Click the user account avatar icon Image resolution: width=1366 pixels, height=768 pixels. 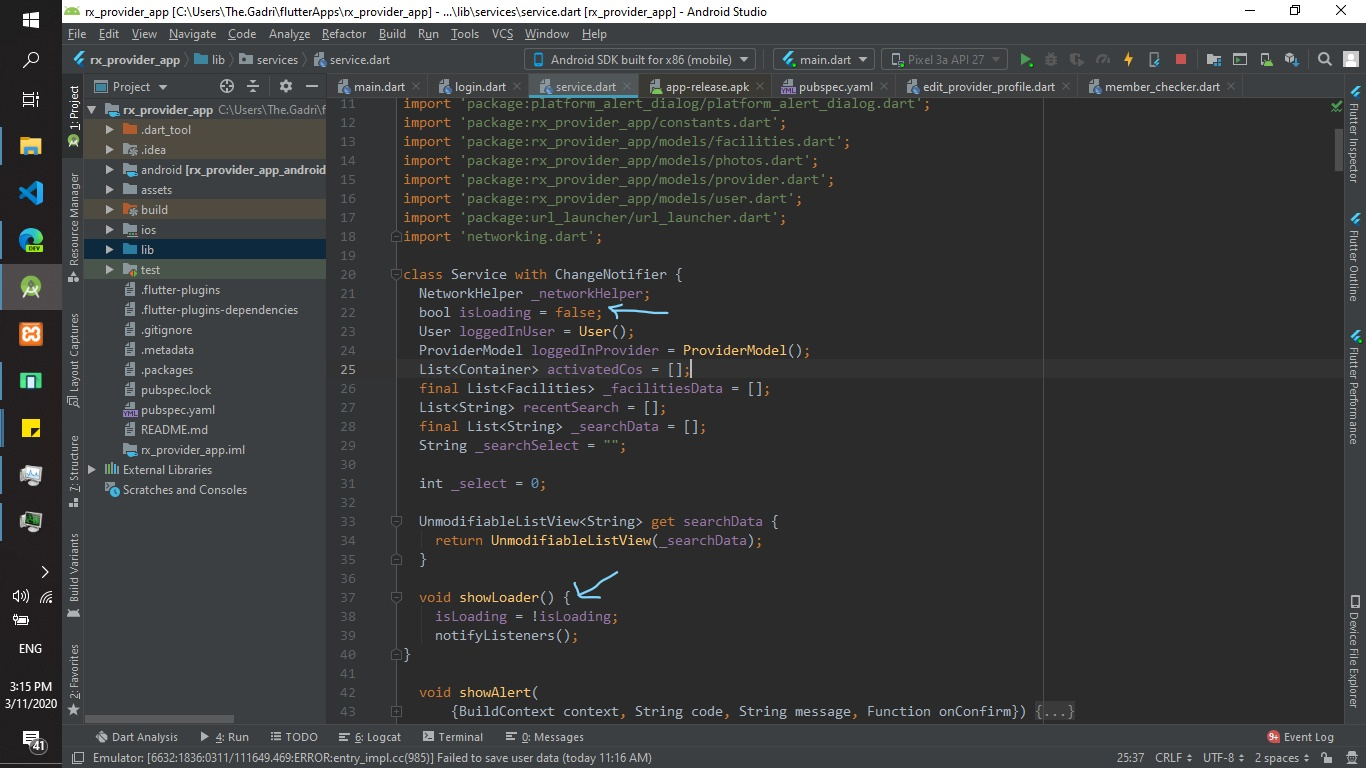point(1351,60)
